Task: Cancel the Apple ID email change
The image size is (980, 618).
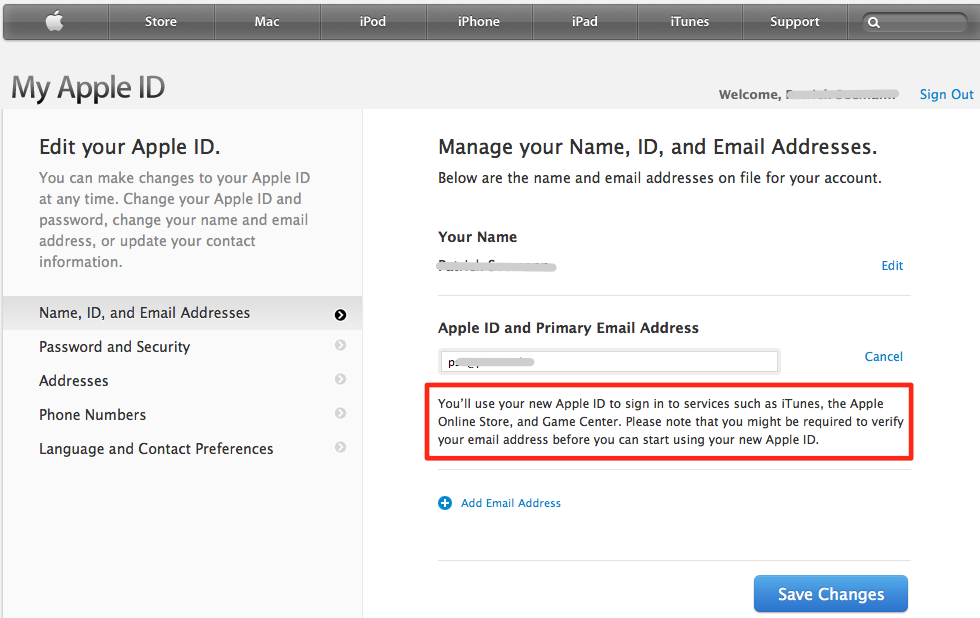Action: pos(884,356)
